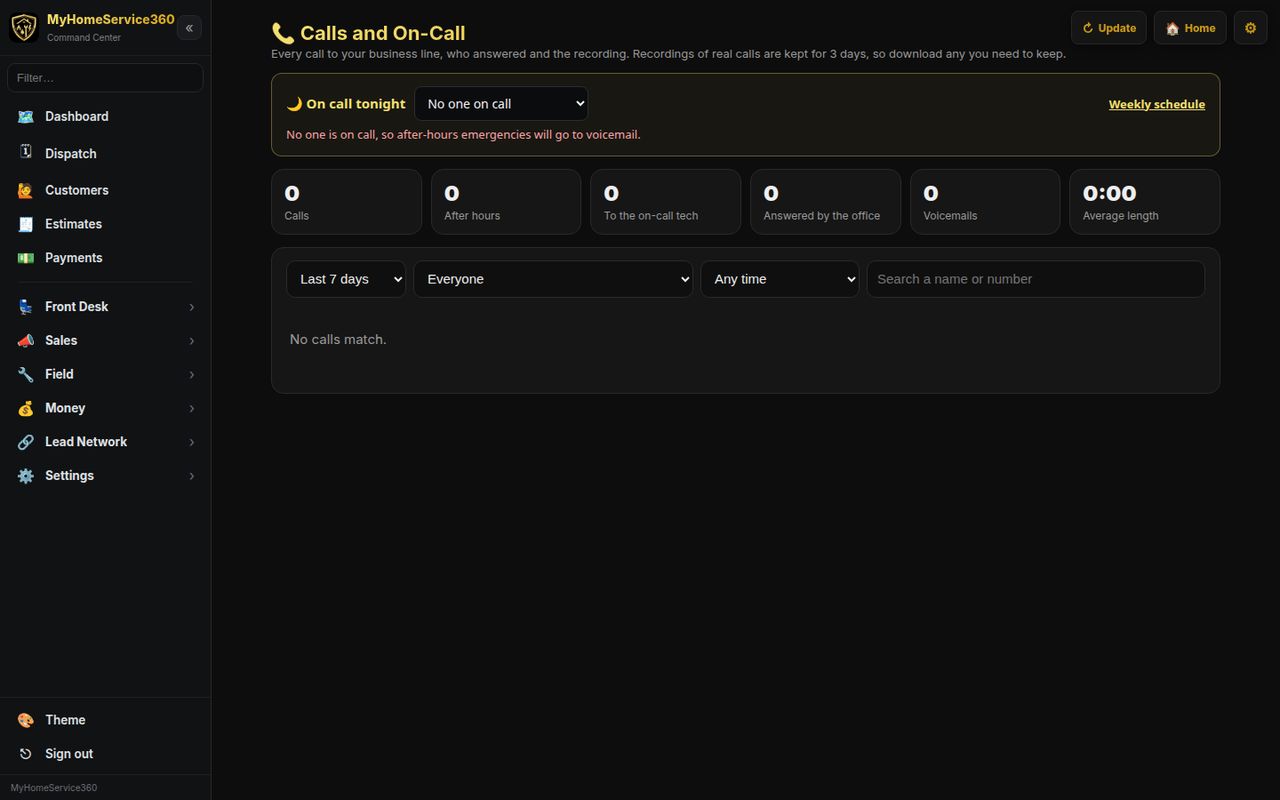The height and width of the screenshot is (800, 1280).
Task: Open the Customers menu item
Action: (x=105, y=190)
